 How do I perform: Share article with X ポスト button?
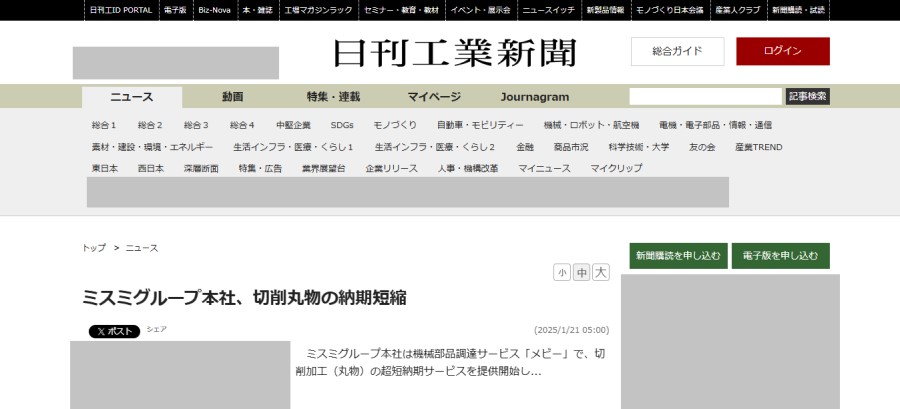tap(114, 331)
